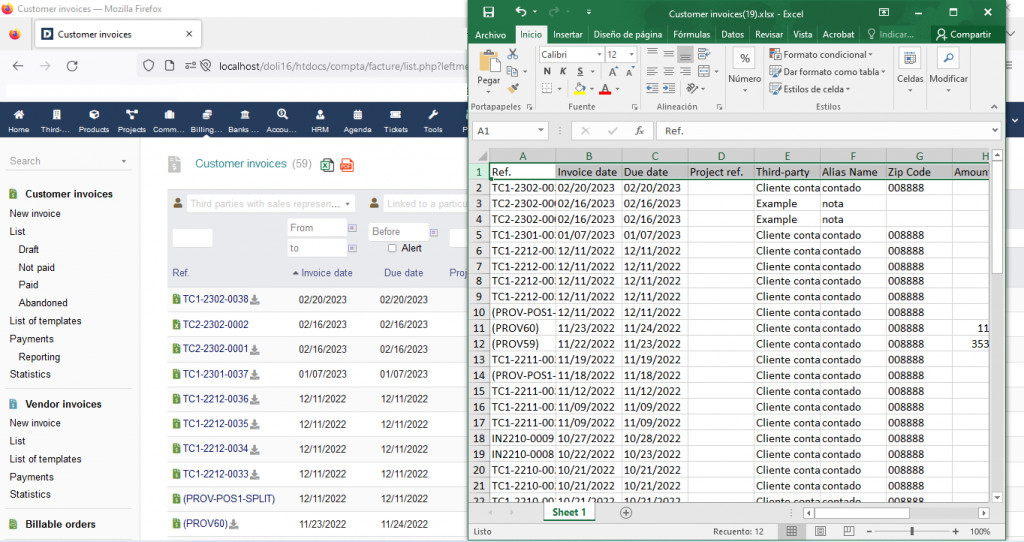Increase font size in Excel ribbon

(x=613, y=72)
